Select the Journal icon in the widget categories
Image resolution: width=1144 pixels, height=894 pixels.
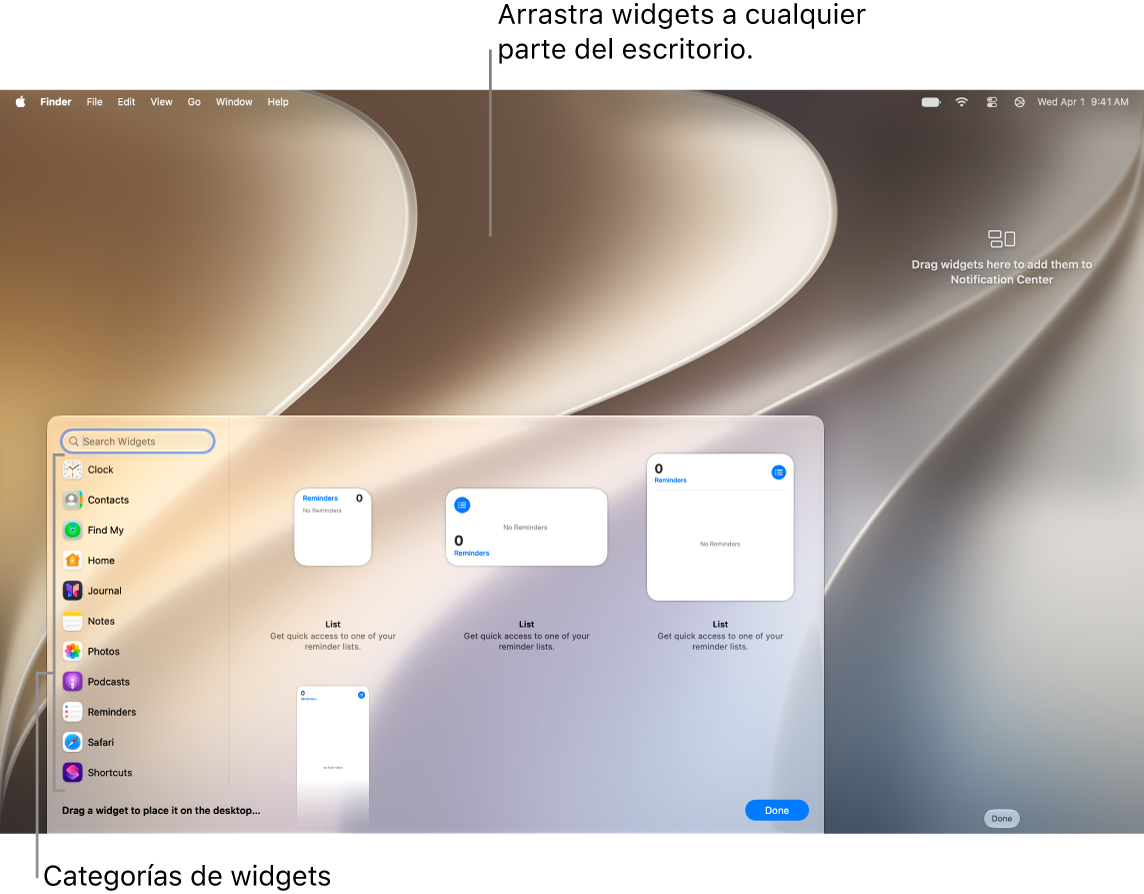(72, 591)
